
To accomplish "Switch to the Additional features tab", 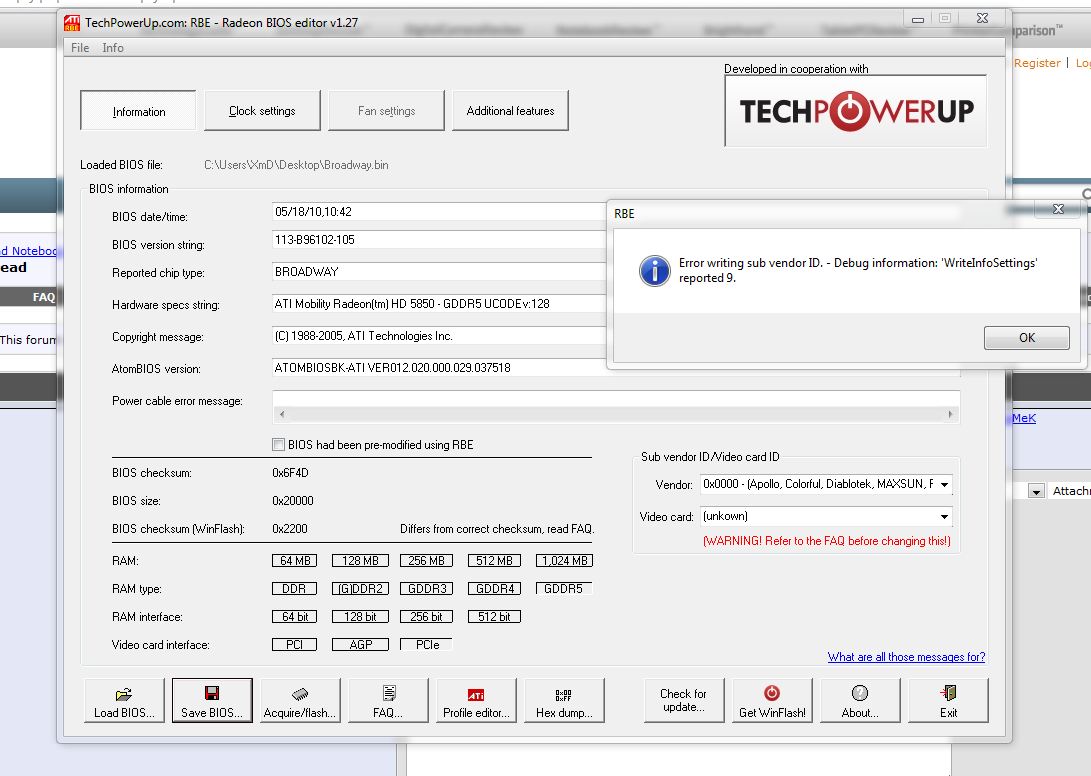I will tap(510, 111).
